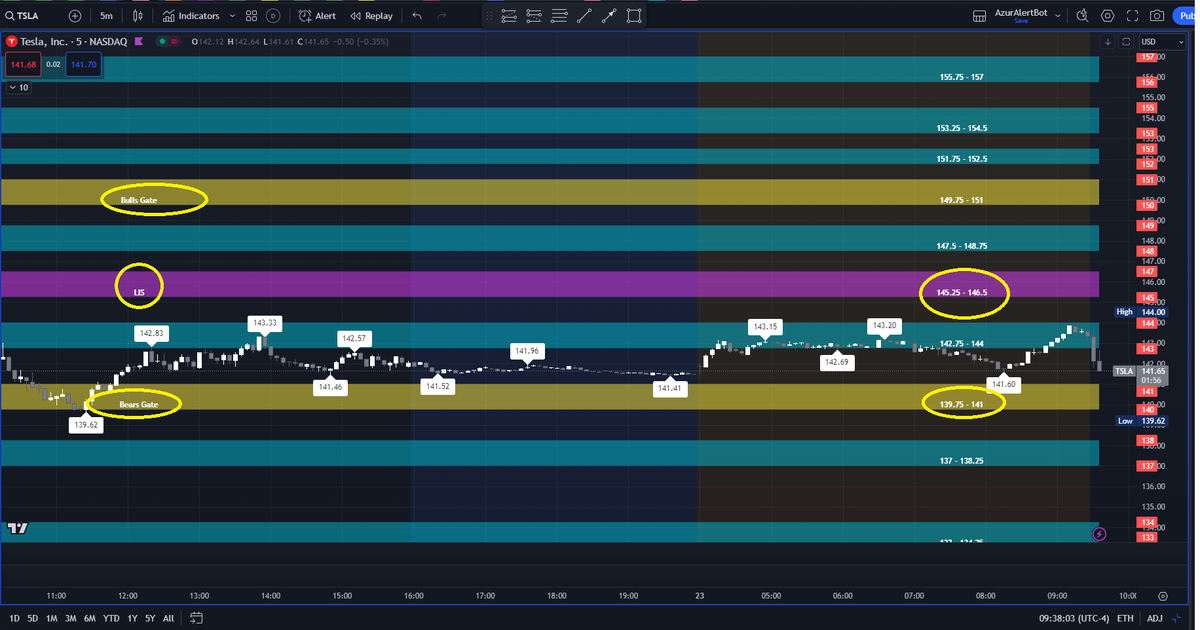Take a chart snapshot with camera icon
The image size is (1200, 630).
tap(1157, 16)
